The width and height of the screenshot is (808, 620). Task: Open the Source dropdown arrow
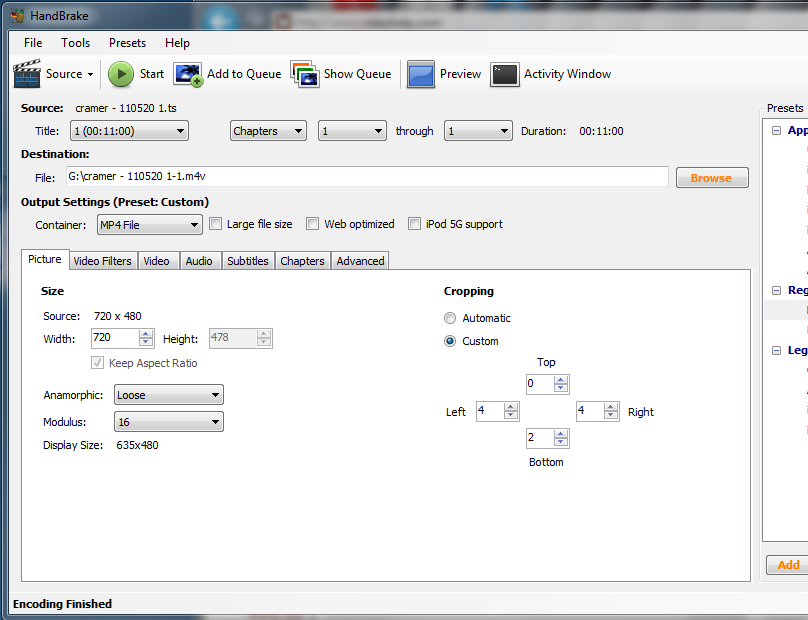(x=90, y=75)
